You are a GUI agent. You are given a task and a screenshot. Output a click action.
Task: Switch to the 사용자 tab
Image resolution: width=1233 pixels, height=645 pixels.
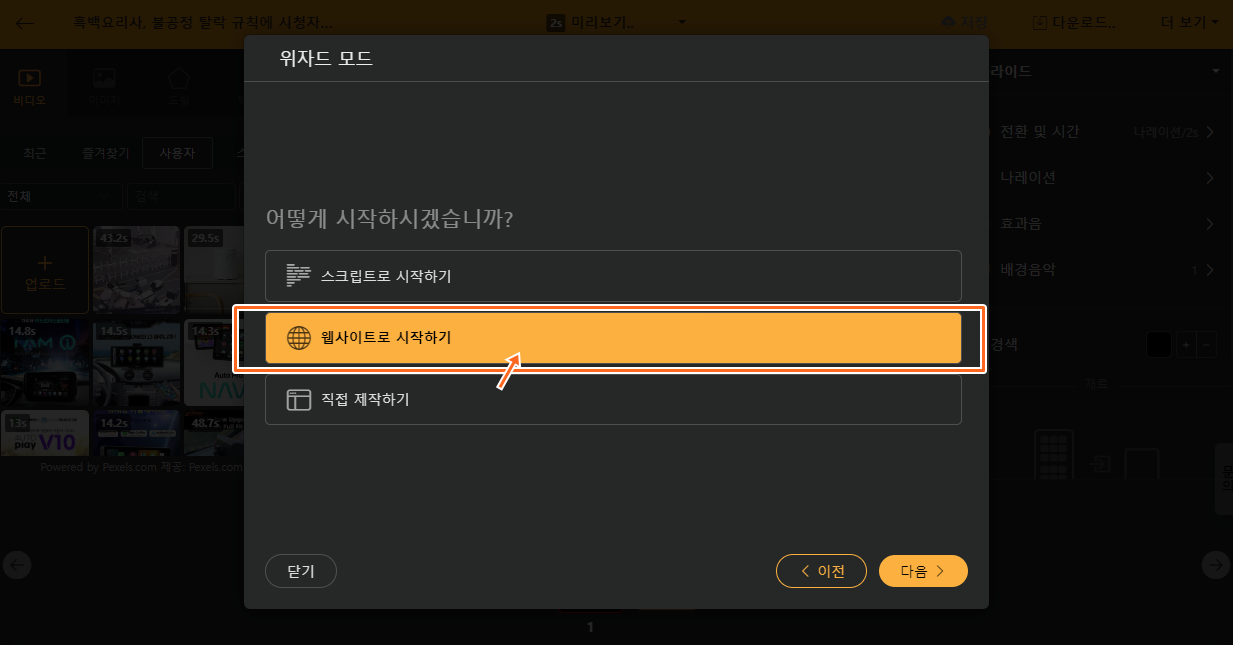(x=177, y=153)
